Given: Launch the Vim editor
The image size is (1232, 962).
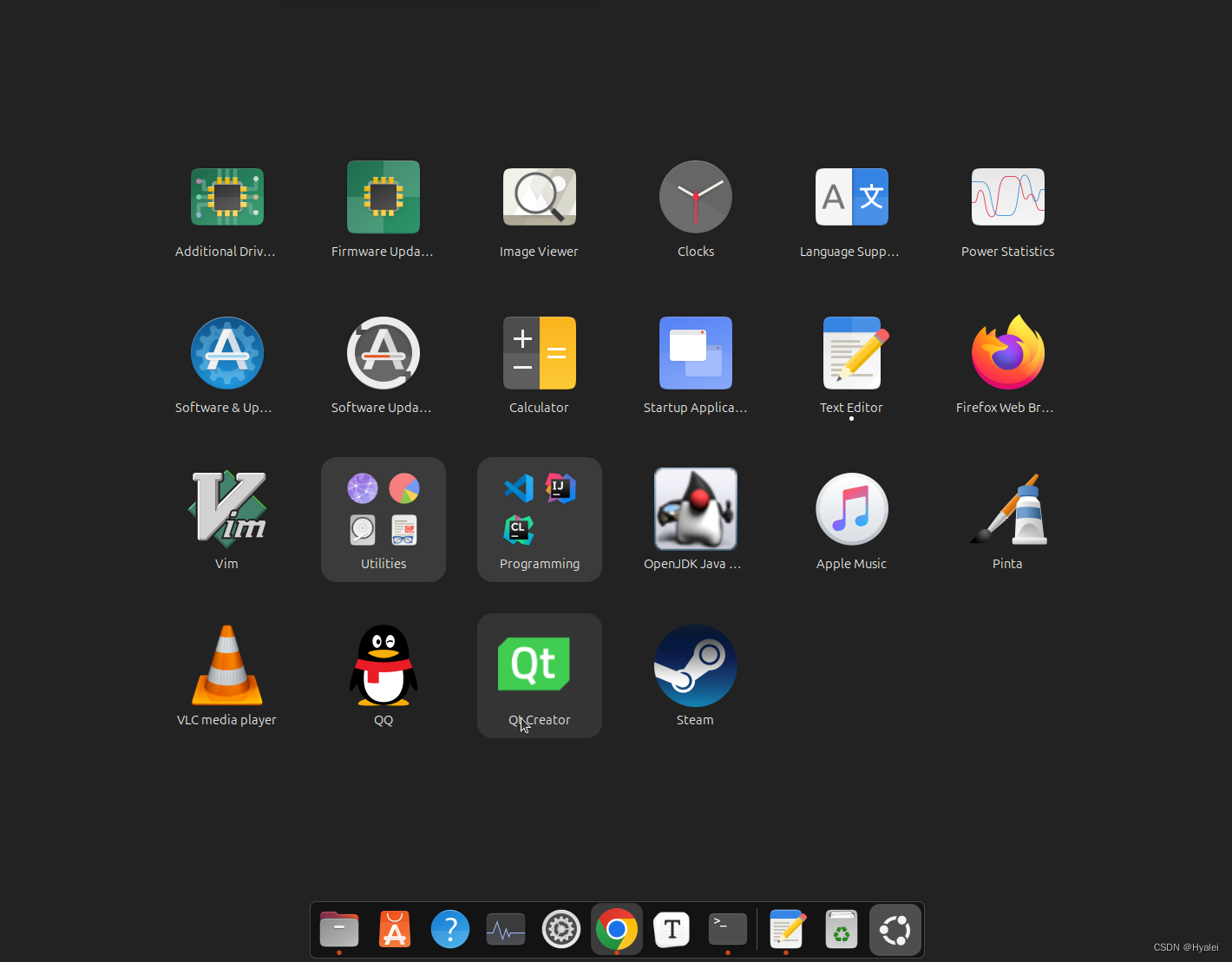Looking at the screenshot, I should pyautogui.click(x=226, y=509).
